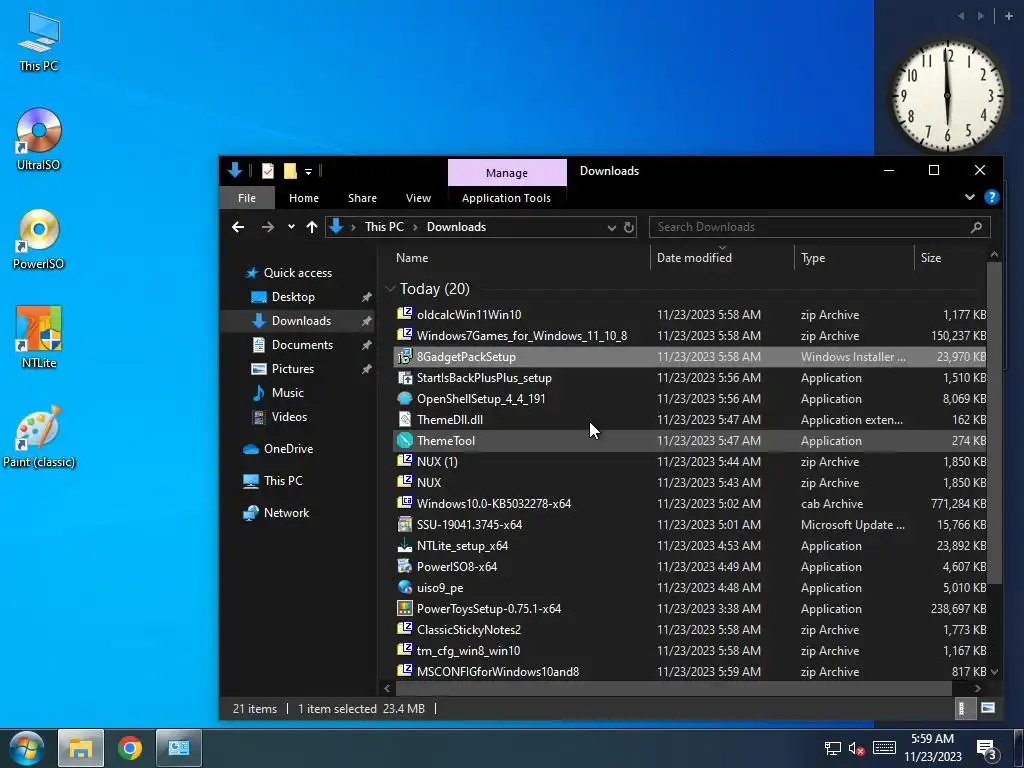Select Documents in the navigation pane

click(302, 345)
